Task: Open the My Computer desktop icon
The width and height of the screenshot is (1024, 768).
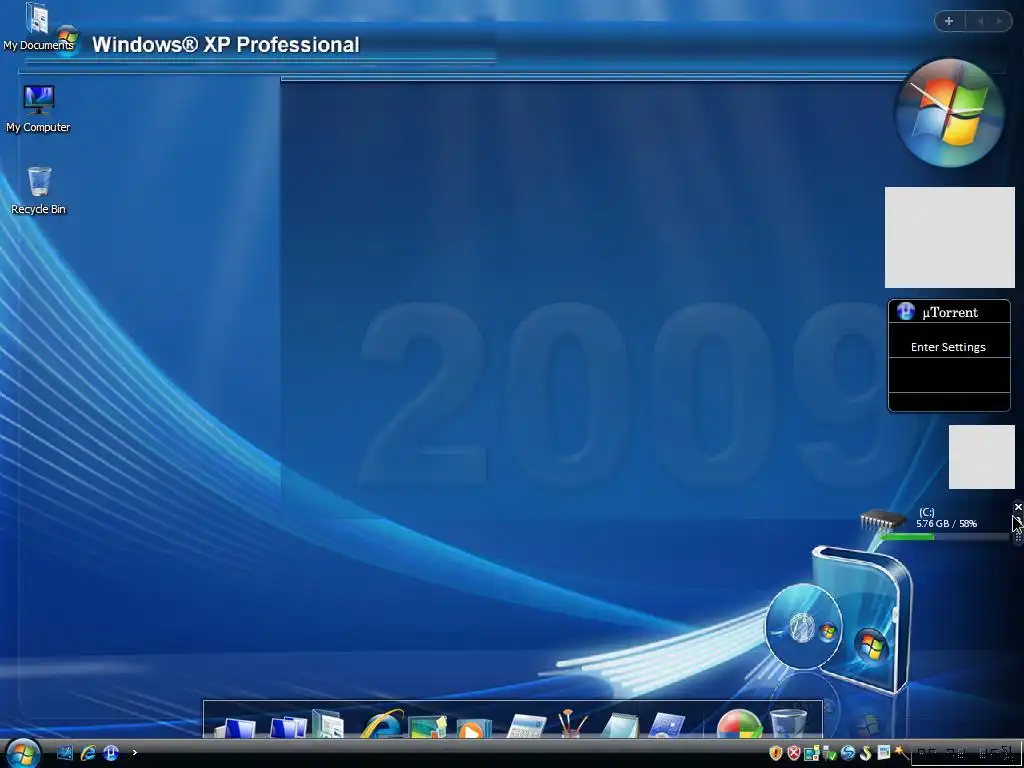Action: tap(38, 109)
